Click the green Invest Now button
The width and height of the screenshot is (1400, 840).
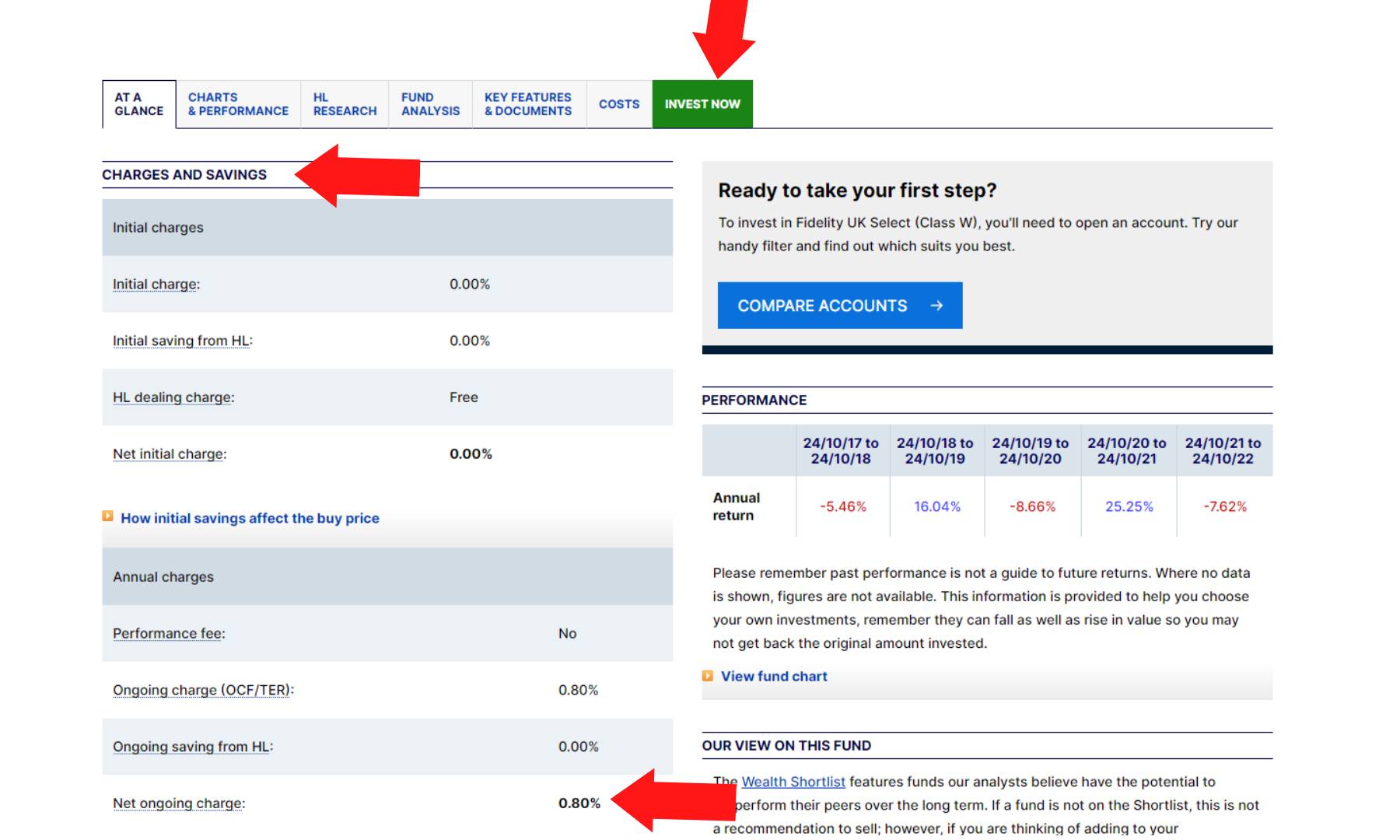pyautogui.click(x=702, y=104)
